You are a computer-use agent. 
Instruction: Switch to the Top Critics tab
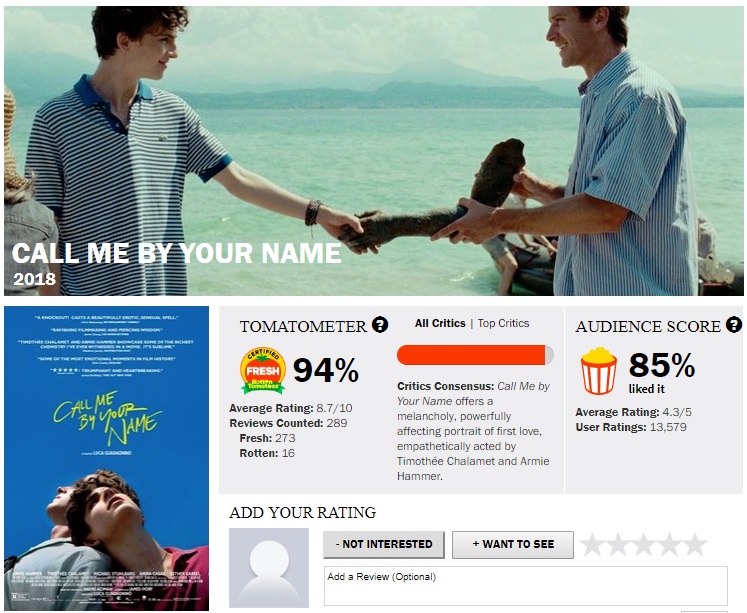click(503, 323)
